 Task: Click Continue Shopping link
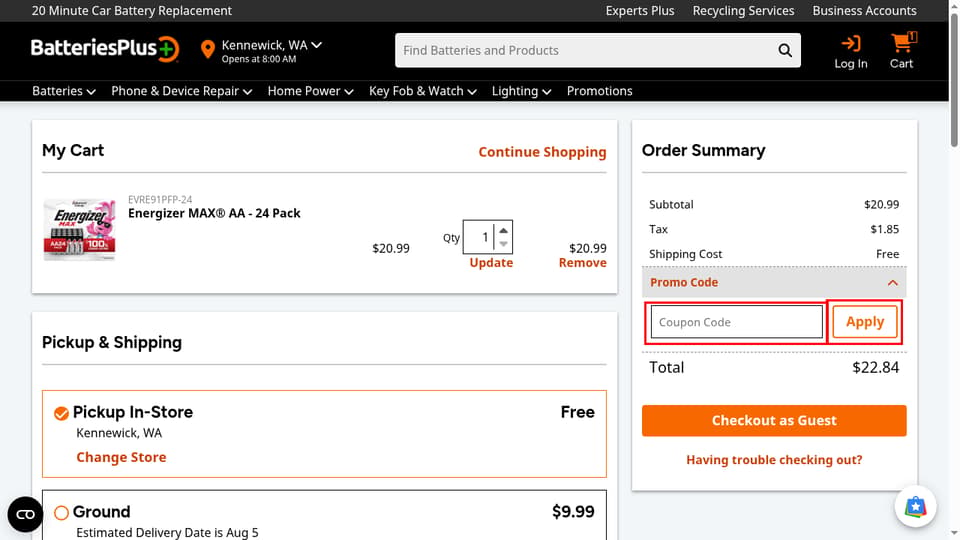[x=542, y=152]
